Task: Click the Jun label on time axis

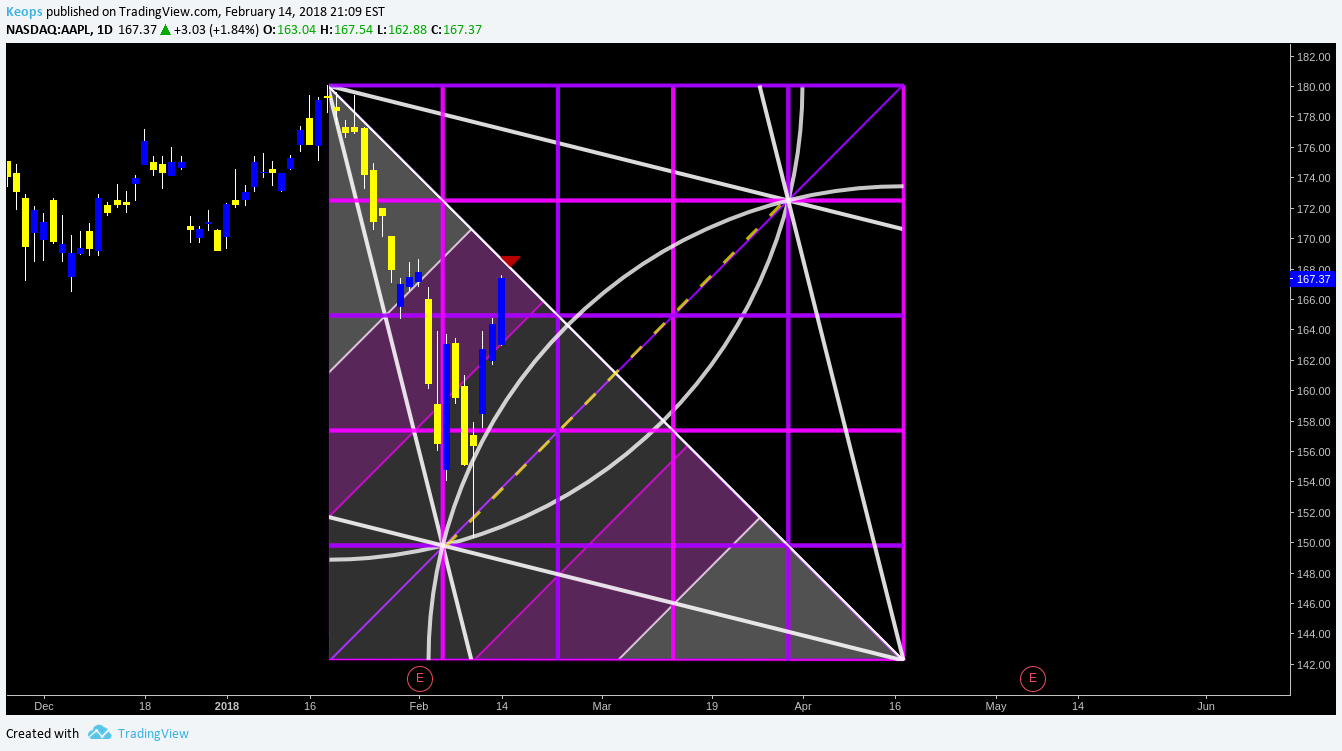Action: coord(1206,705)
